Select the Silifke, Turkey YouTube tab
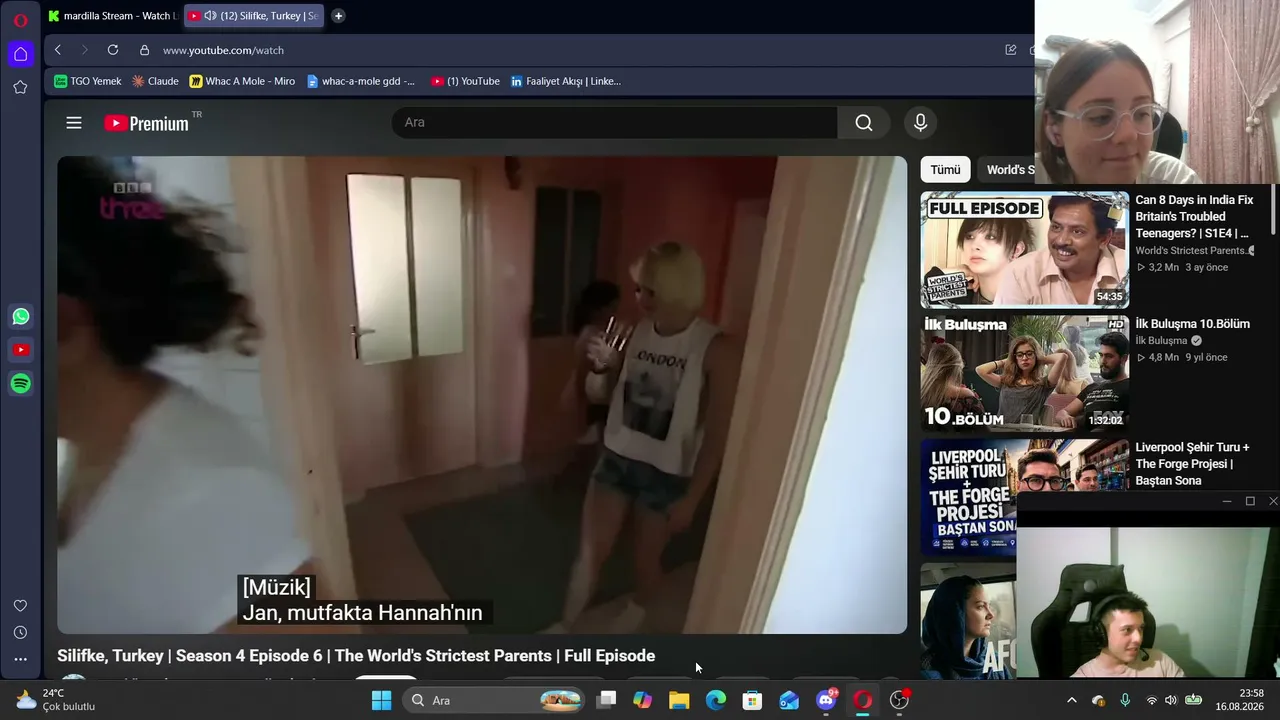Viewport: 1280px width, 720px height. tap(254, 16)
